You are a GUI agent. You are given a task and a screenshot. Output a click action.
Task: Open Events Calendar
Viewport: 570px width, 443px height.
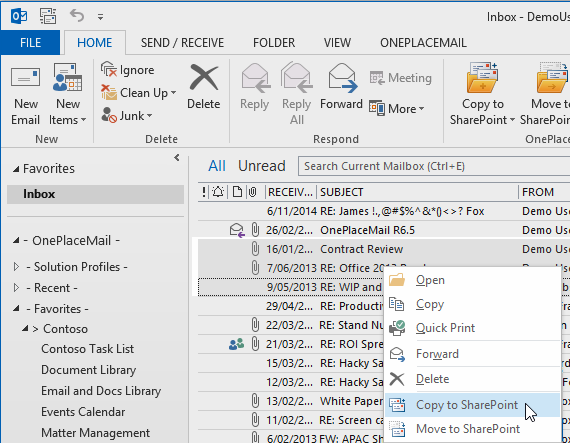tap(83, 412)
